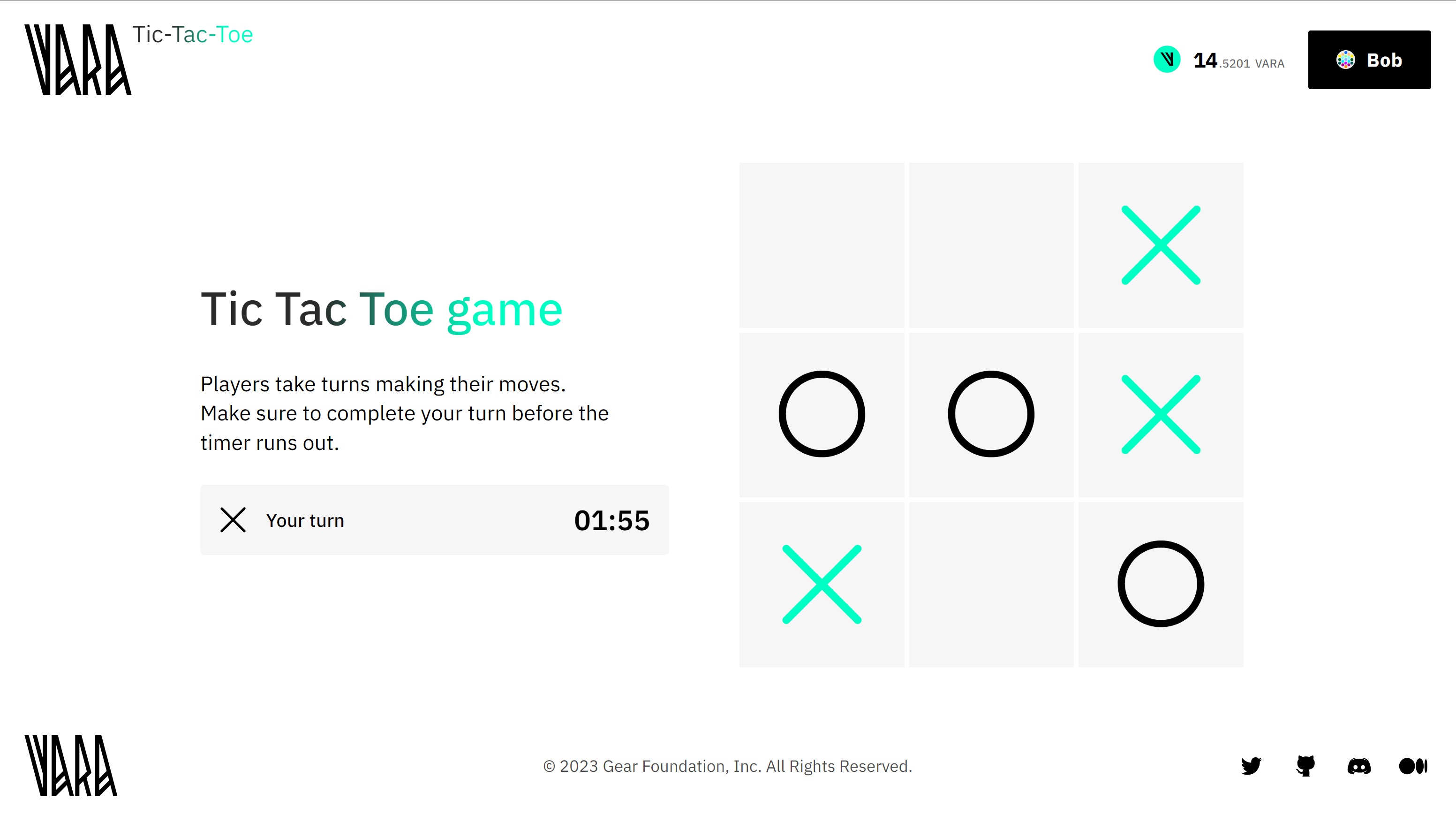Click the GitHub icon in footer
This screenshot has width=1456, height=815.
click(x=1305, y=766)
